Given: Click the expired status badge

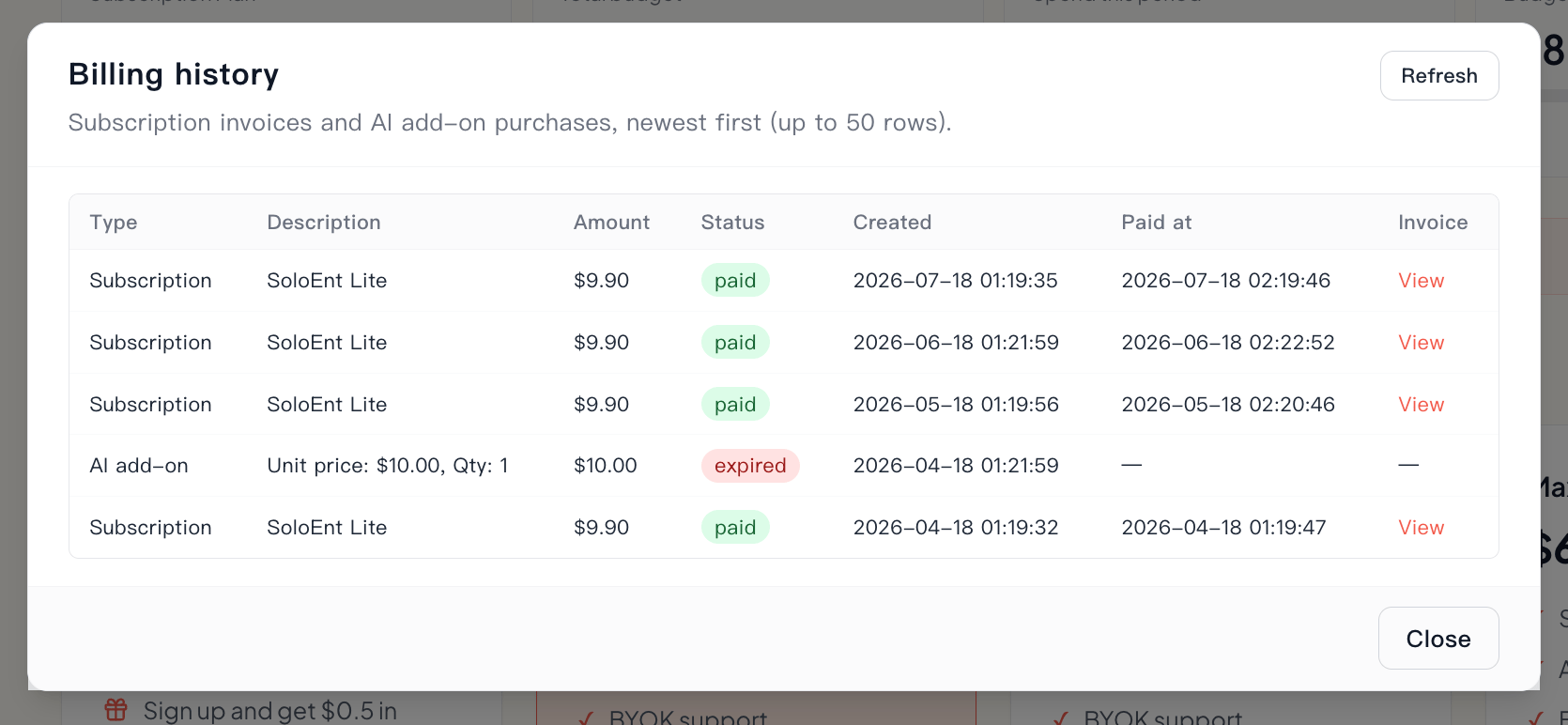Looking at the screenshot, I should coord(750,466).
